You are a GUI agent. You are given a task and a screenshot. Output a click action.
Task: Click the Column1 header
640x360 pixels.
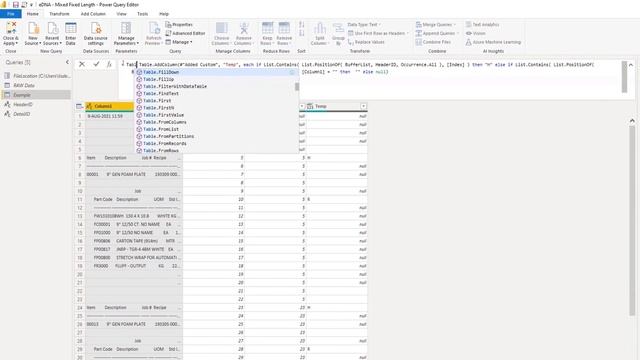(109, 106)
